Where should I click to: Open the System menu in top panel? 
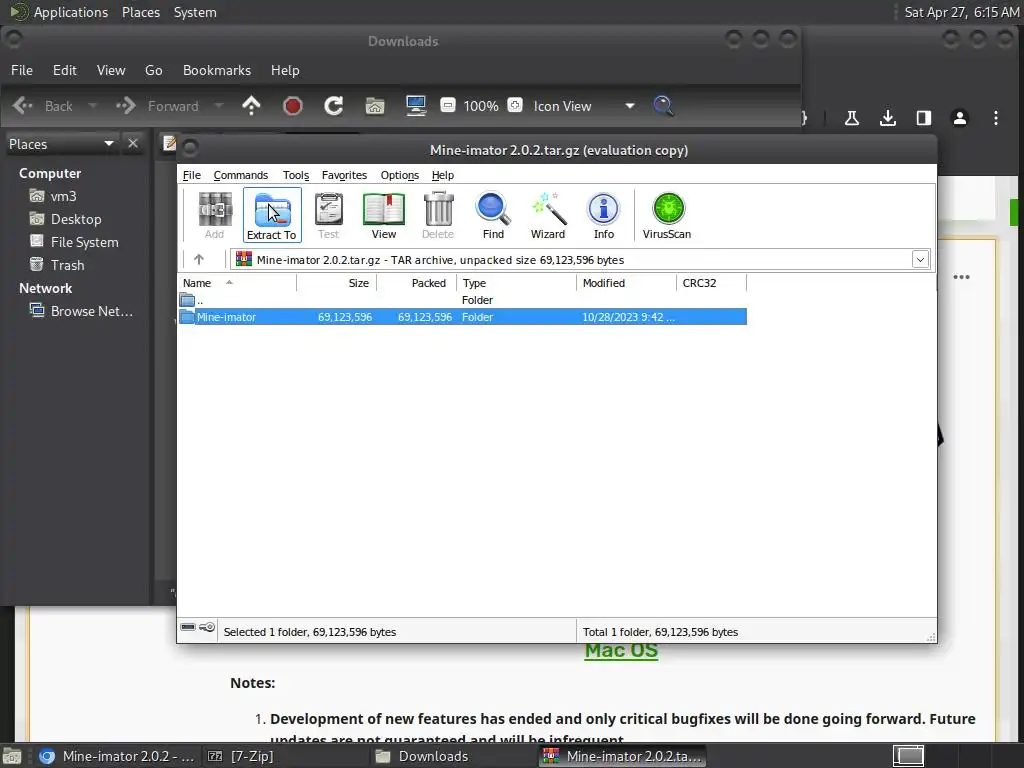195,12
